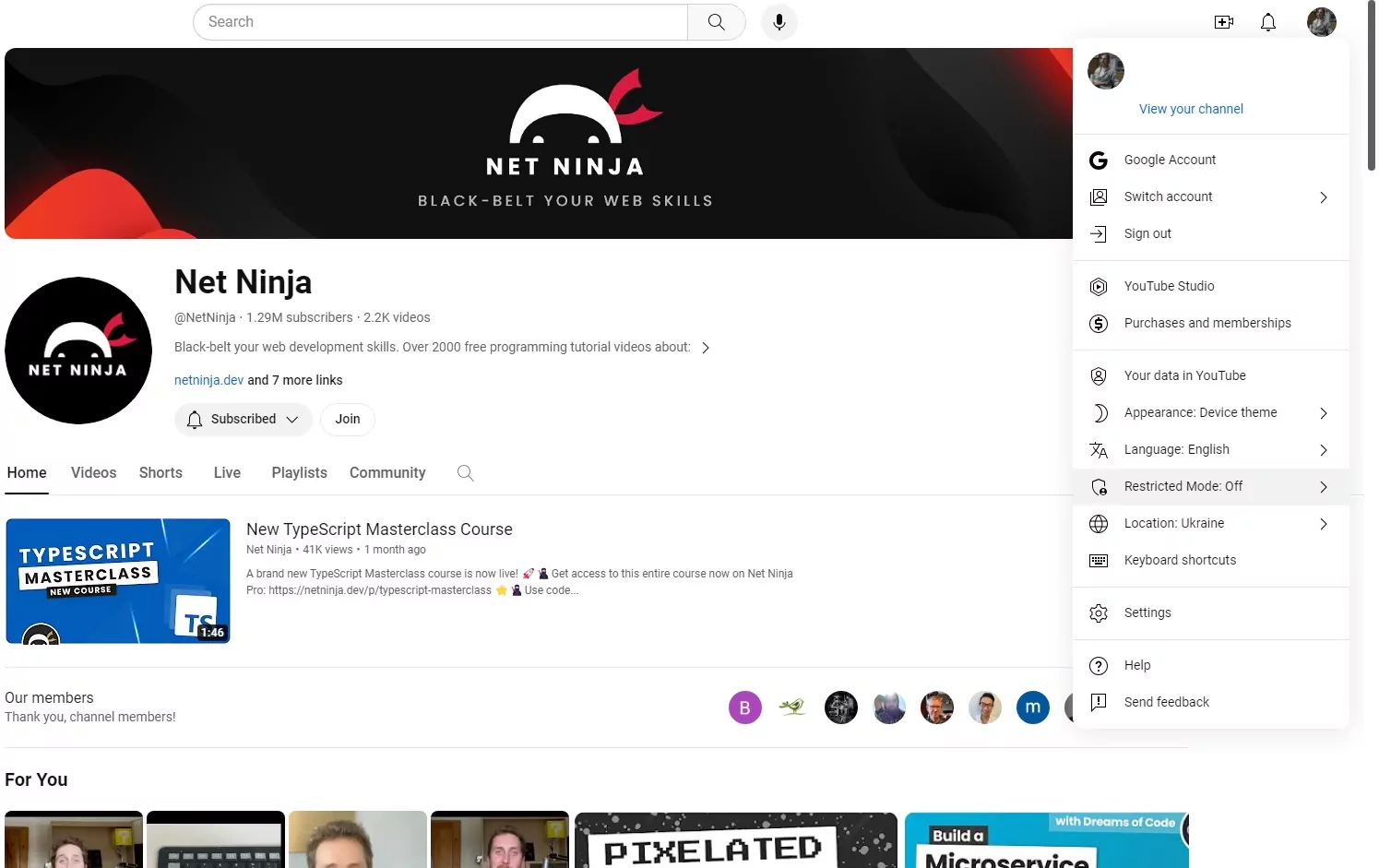Select Purchases and memberships entry

pos(1211,324)
